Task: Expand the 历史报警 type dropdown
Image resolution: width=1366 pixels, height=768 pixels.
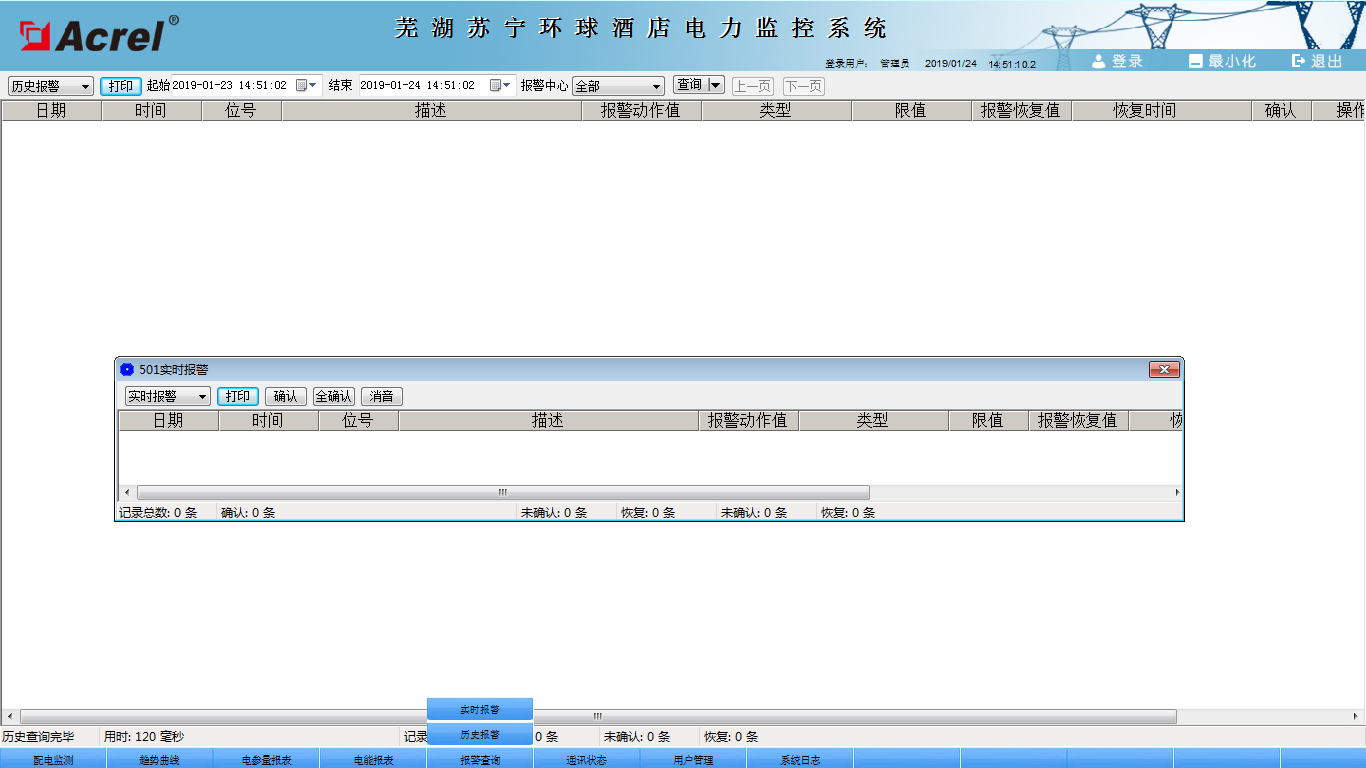Action: point(85,87)
